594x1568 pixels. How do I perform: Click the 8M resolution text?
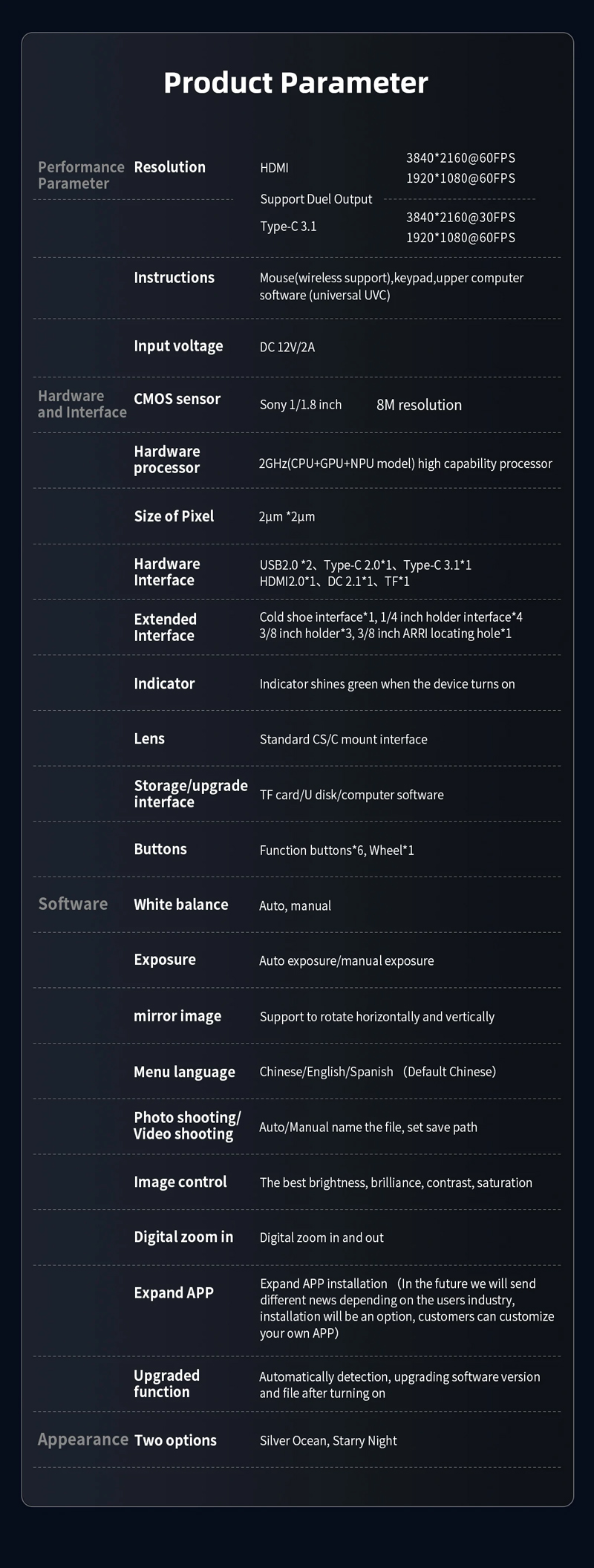click(419, 405)
